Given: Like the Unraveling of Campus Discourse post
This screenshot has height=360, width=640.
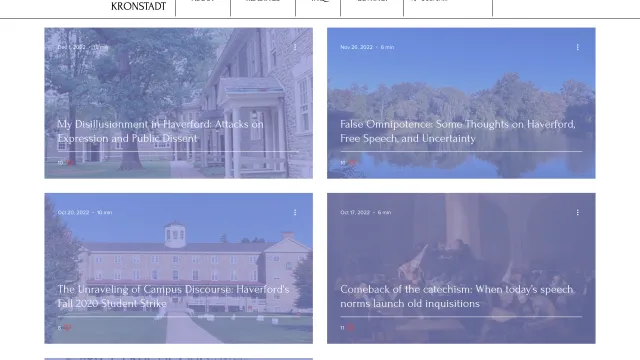Looking at the screenshot, I should click(67, 328).
